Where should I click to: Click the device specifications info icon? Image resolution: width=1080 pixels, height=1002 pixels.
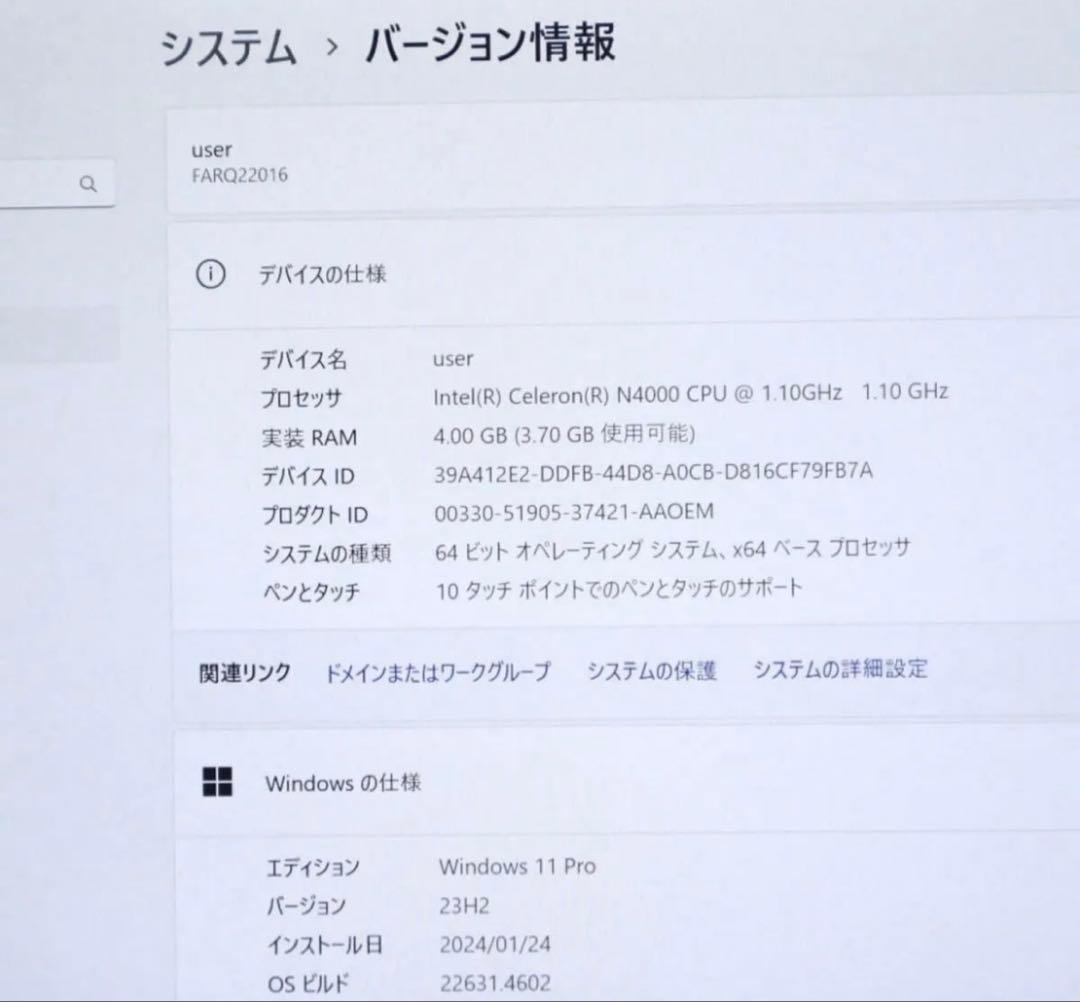point(211,274)
